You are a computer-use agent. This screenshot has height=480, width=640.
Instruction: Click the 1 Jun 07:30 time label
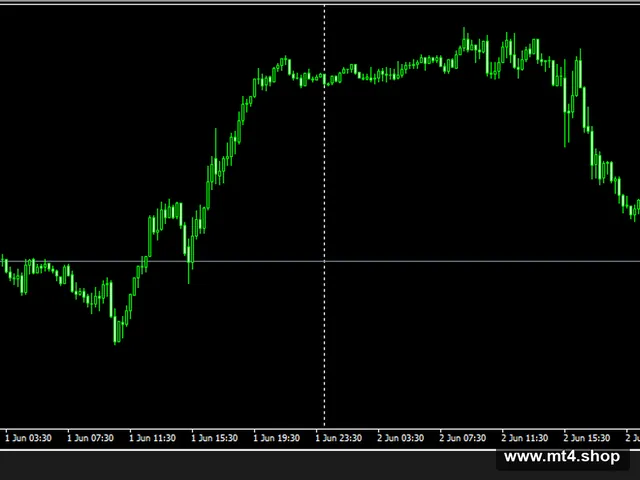click(91, 438)
